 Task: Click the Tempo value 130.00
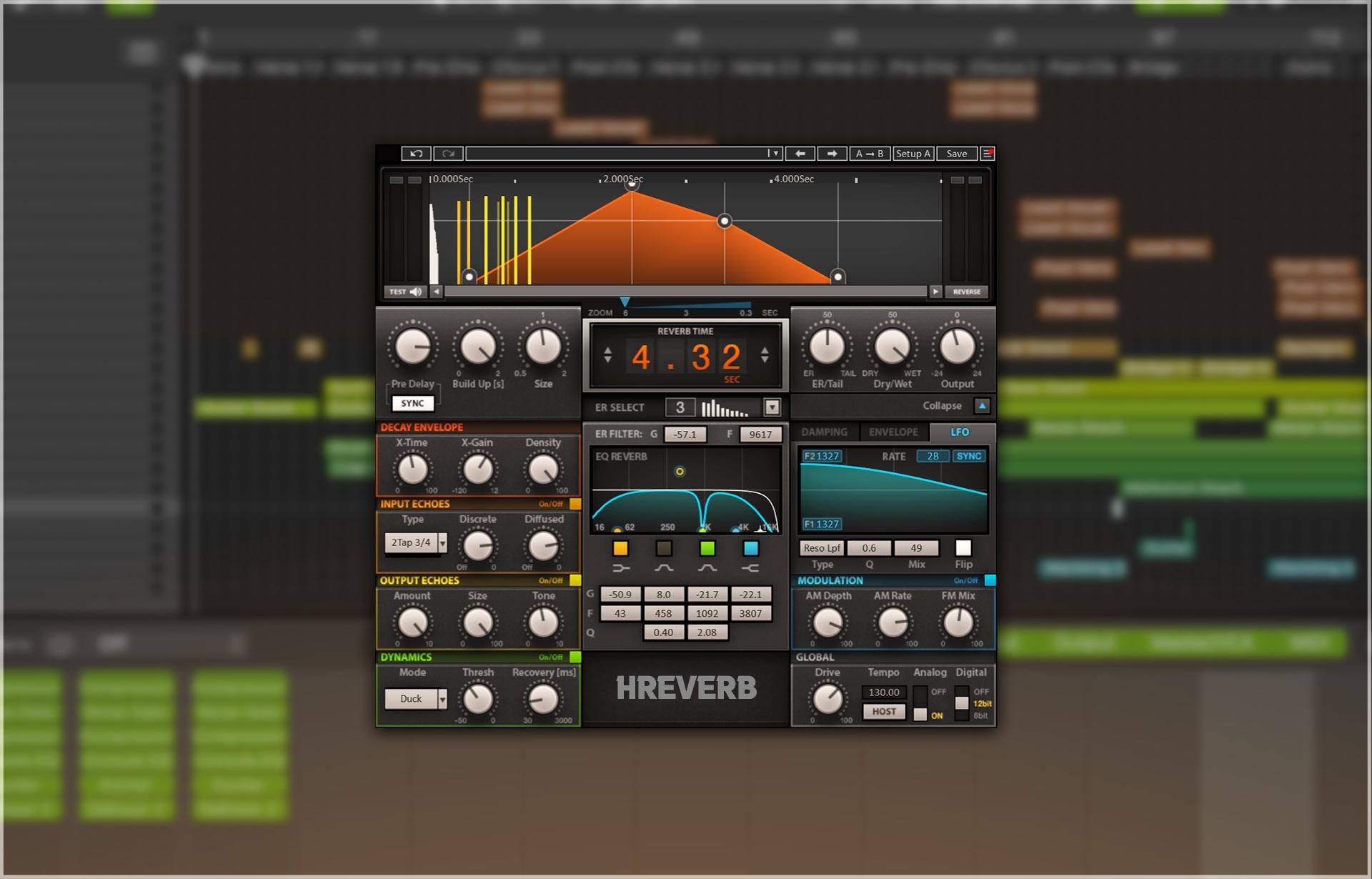click(x=884, y=692)
